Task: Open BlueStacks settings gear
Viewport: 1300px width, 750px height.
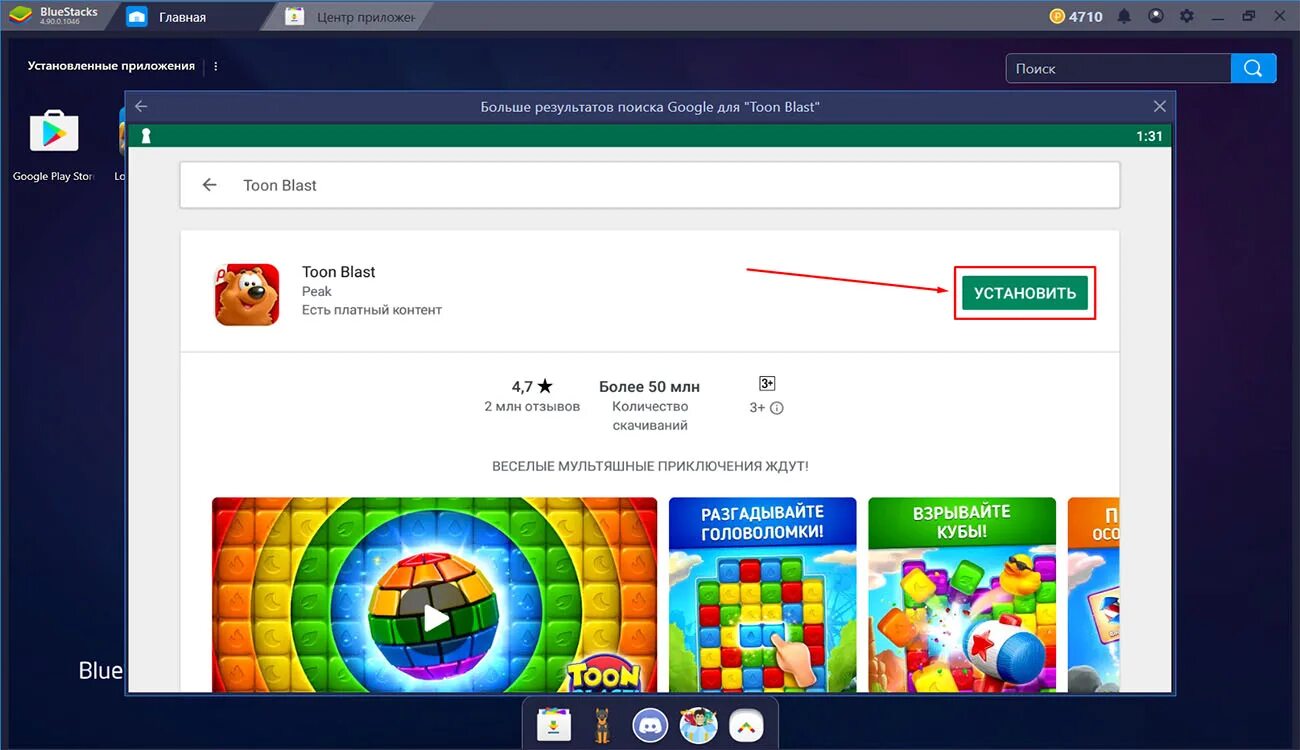Action: [x=1187, y=16]
